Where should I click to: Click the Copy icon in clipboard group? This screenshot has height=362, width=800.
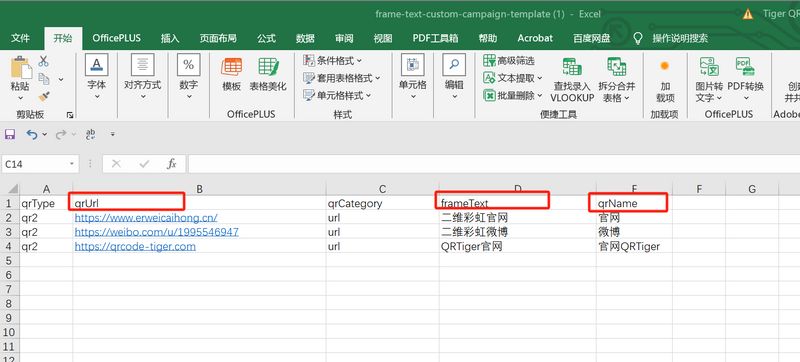coord(44,79)
